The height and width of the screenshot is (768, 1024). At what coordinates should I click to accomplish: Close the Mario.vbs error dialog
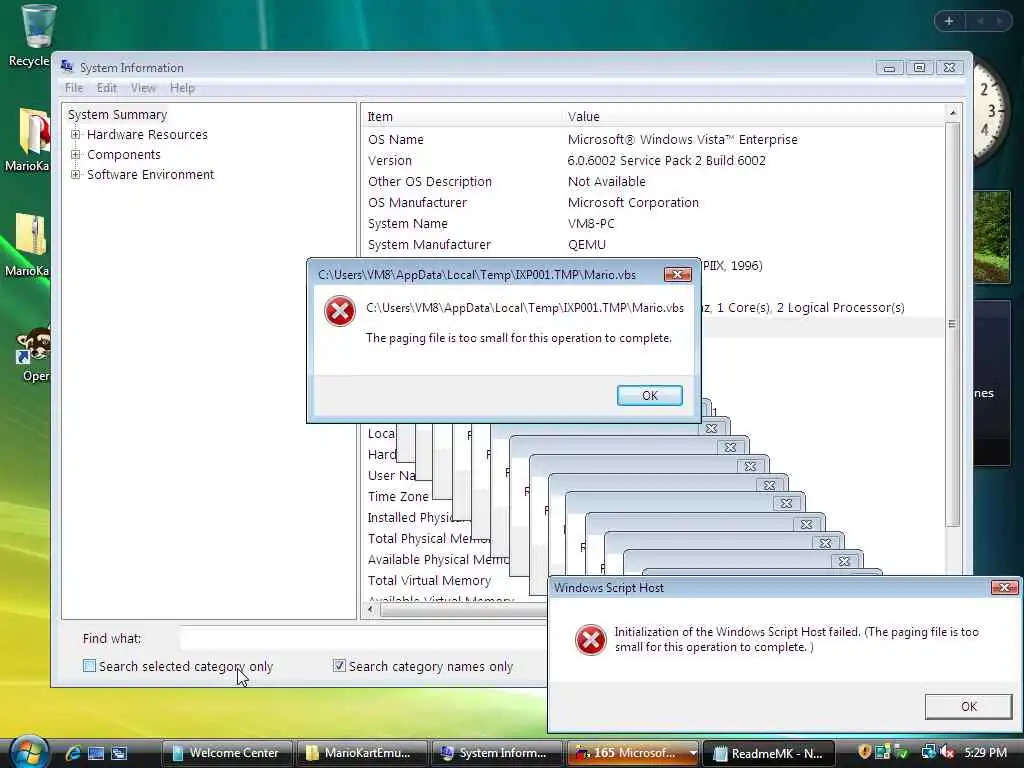(677, 274)
